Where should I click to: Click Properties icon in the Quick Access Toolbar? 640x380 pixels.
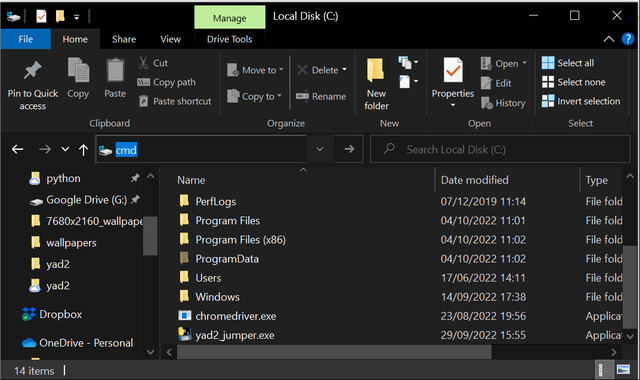coord(41,16)
